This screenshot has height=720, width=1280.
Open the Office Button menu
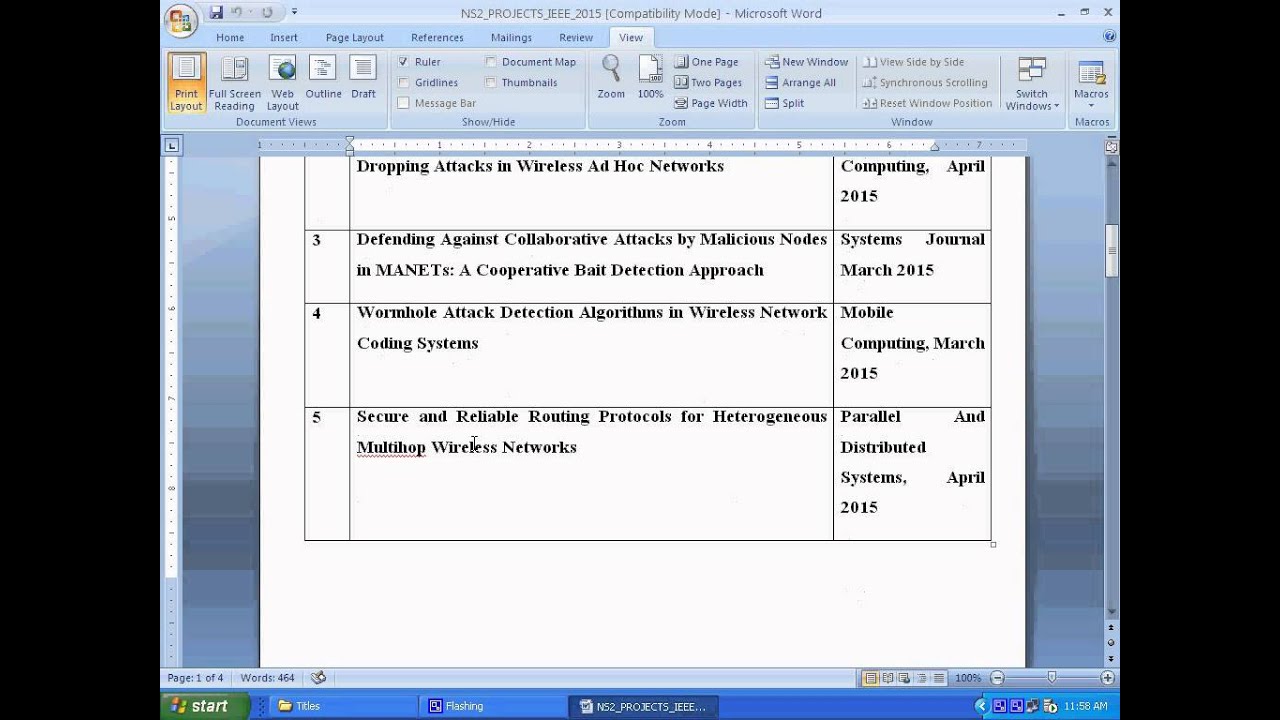coord(181,19)
